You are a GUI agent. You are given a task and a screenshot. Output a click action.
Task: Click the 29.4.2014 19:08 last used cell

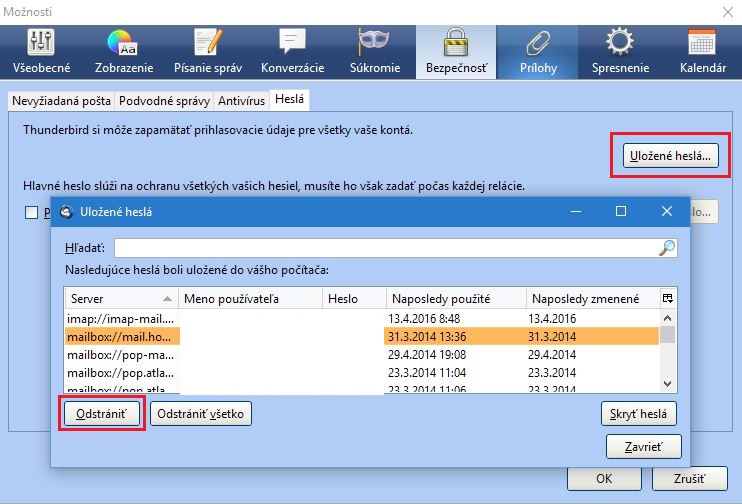[427, 354]
